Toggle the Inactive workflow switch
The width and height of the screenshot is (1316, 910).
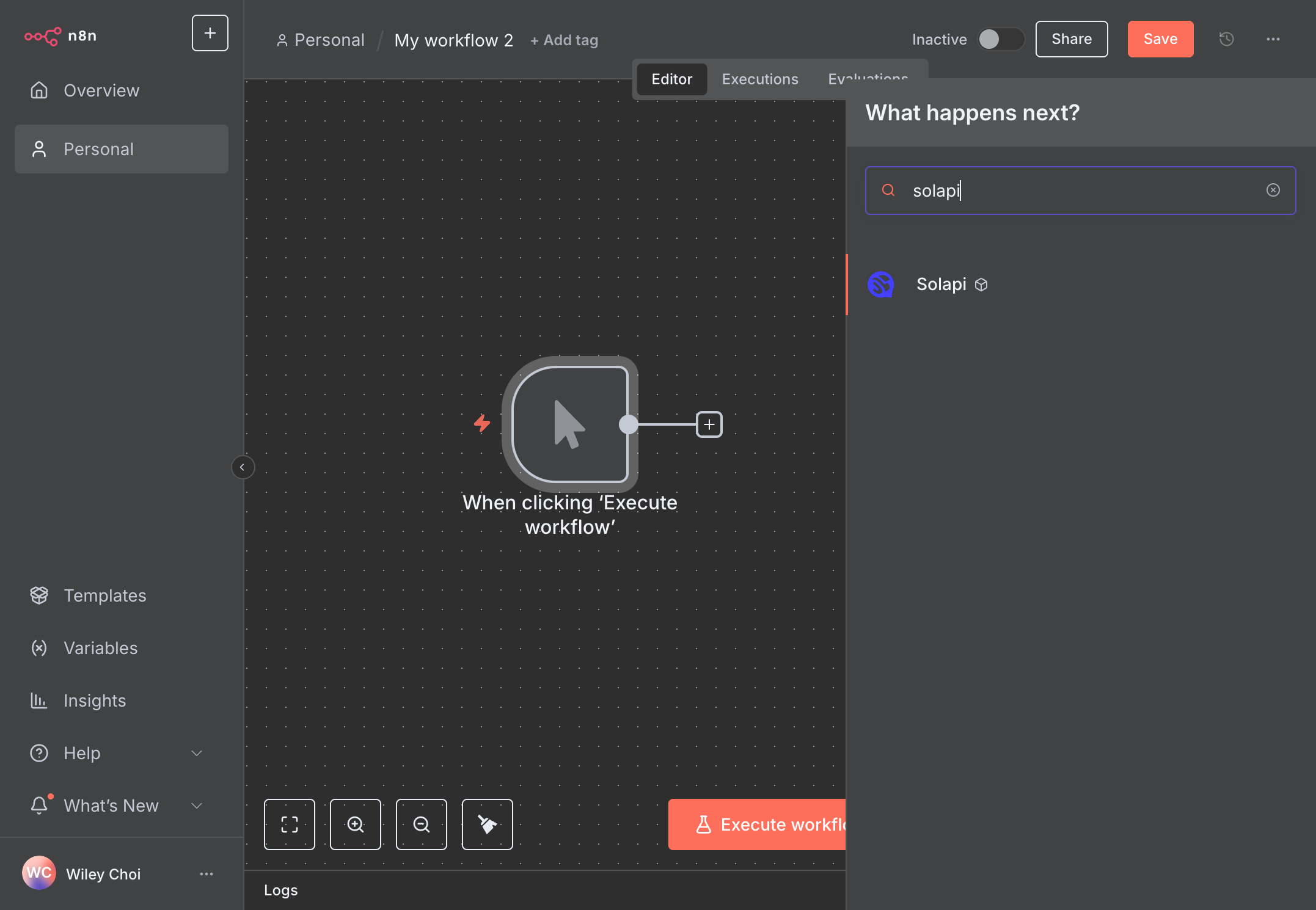[x=1001, y=39]
